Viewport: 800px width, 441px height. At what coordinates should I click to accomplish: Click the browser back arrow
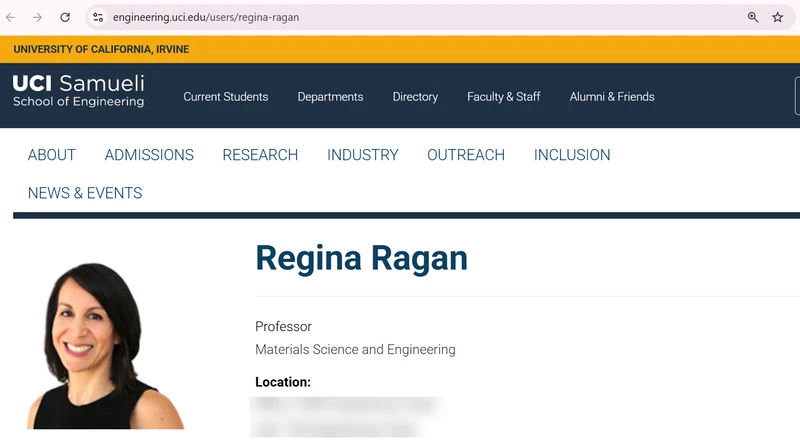click(11, 17)
